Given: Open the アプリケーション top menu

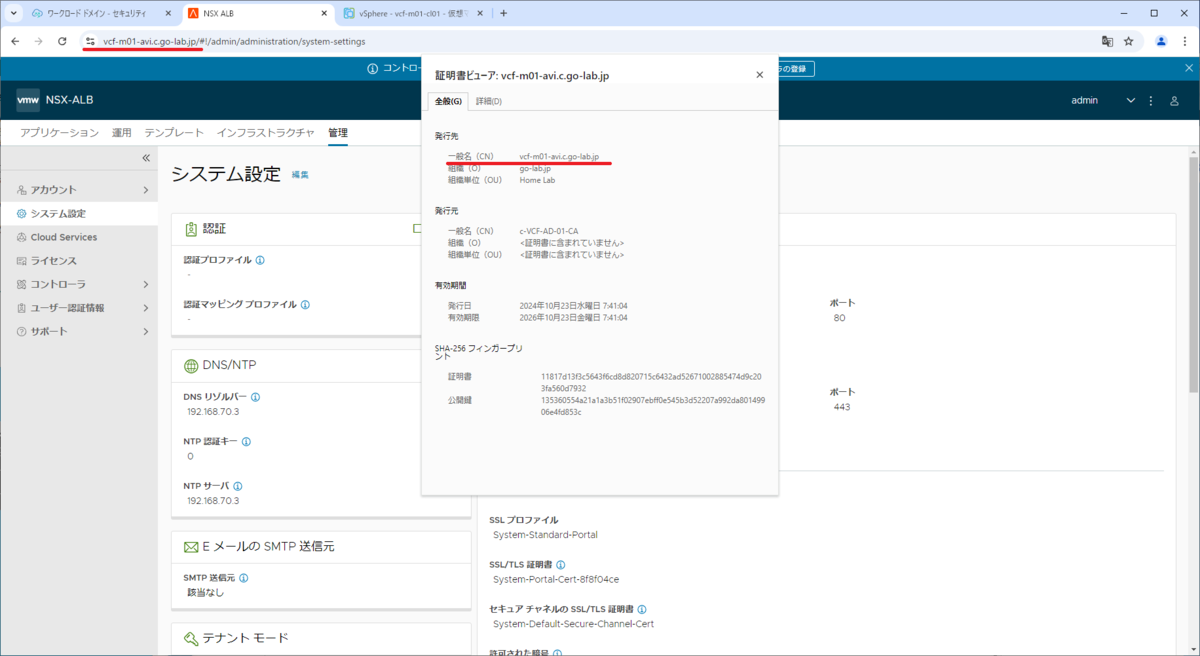Looking at the screenshot, I should (59, 132).
